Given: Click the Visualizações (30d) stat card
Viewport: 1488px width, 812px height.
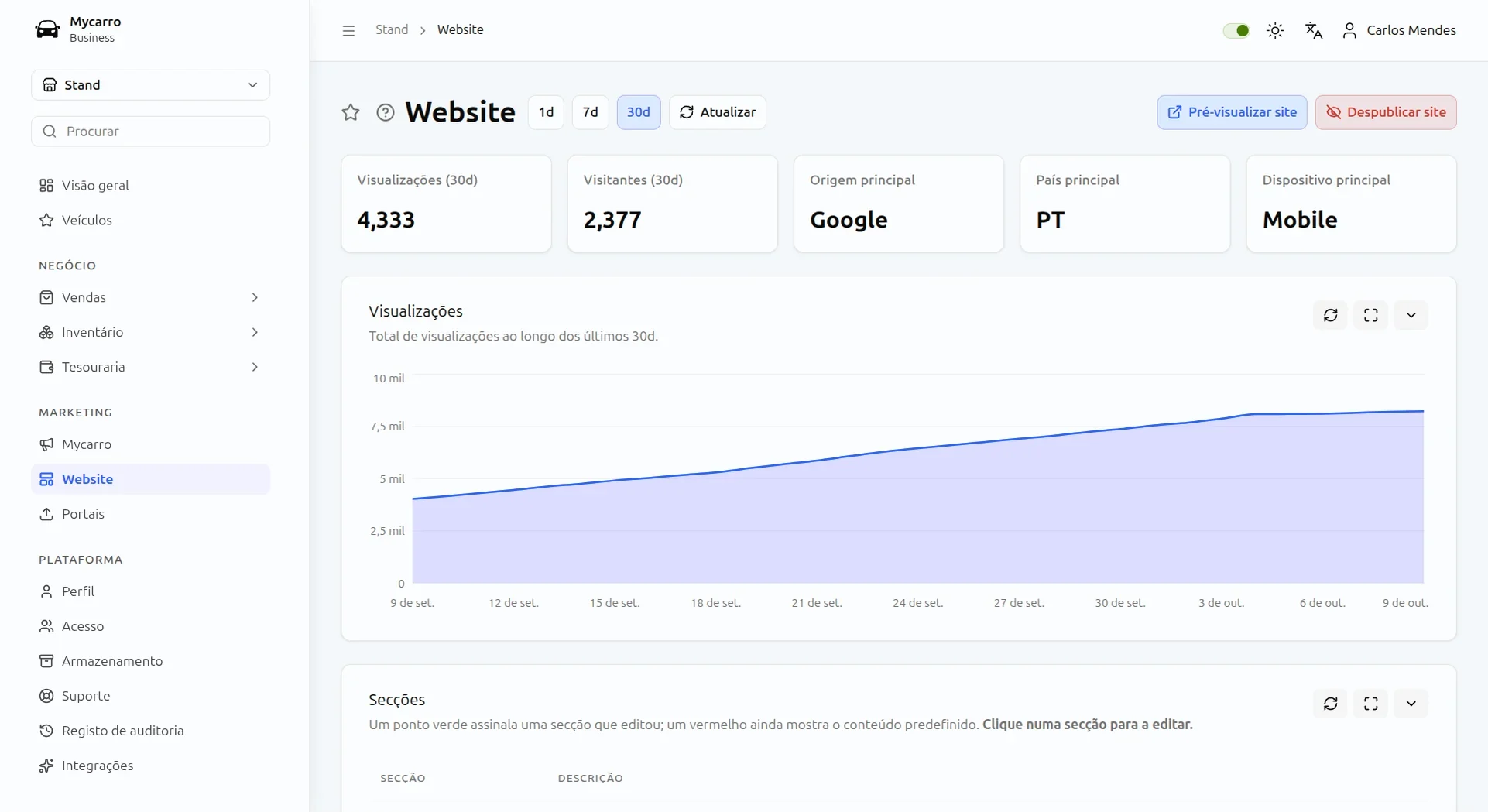Looking at the screenshot, I should click(x=447, y=204).
